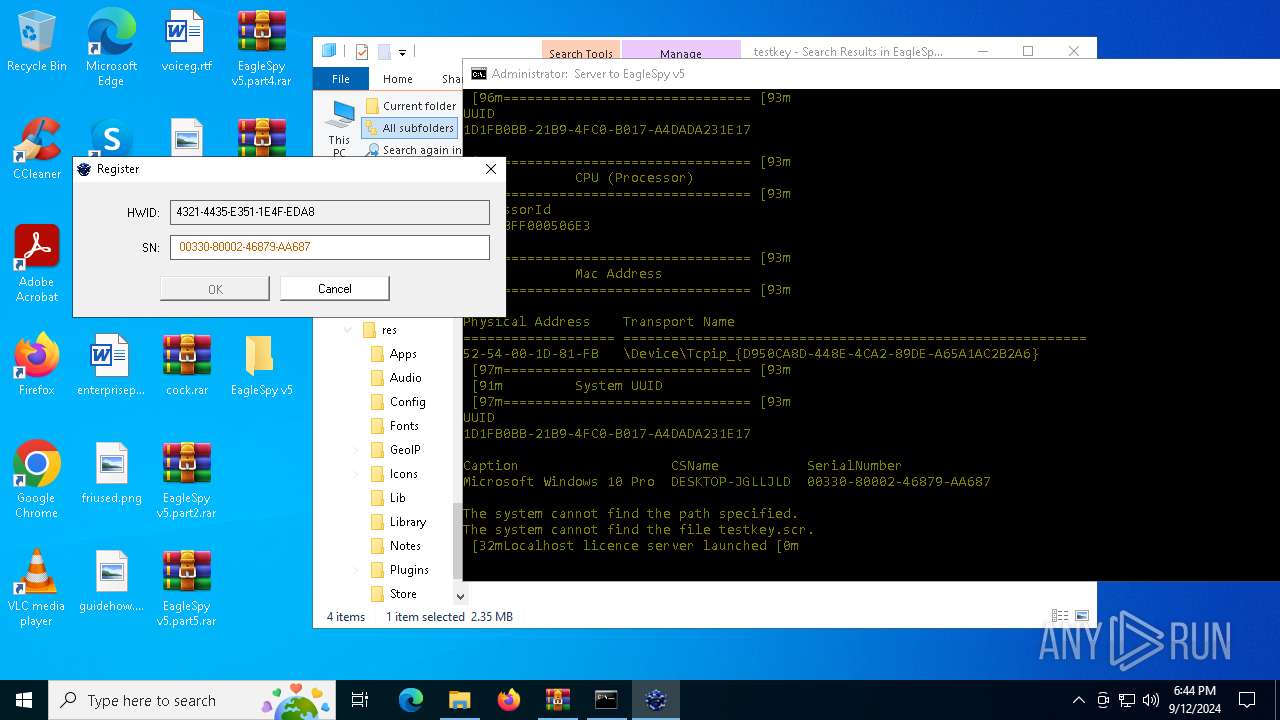Viewport: 1280px width, 720px height.
Task: Open quick access toolbar customize dropdown
Action: (x=402, y=52)
